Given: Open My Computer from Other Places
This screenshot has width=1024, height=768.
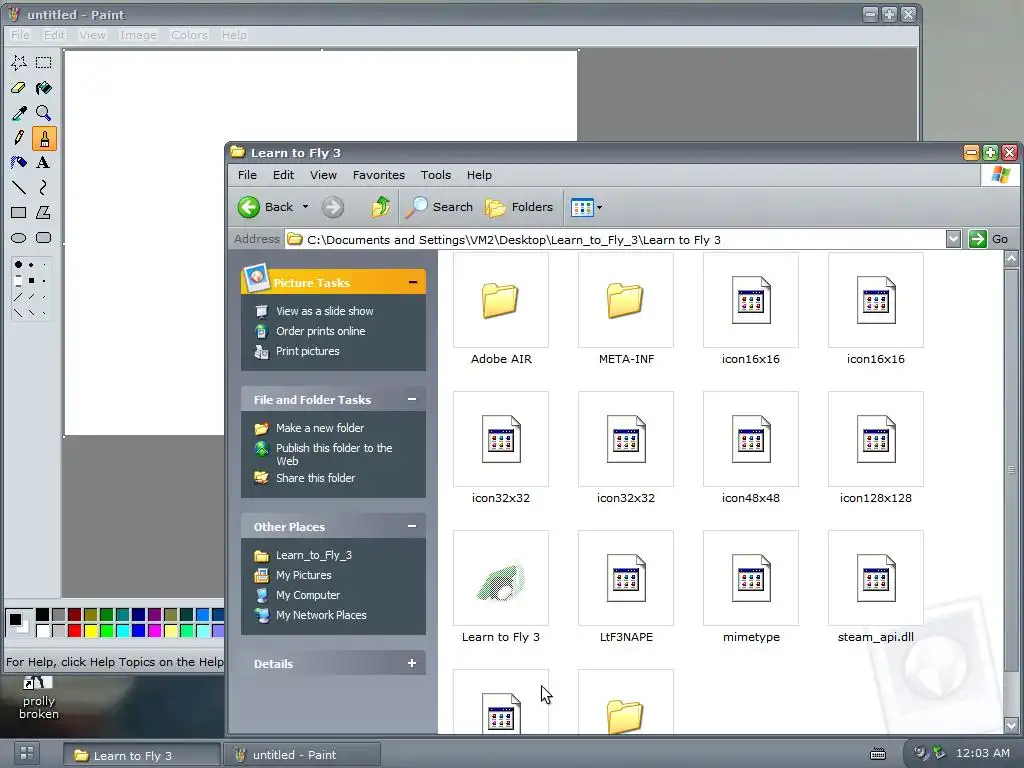Looking at the screenshot, I should point(308,595).
